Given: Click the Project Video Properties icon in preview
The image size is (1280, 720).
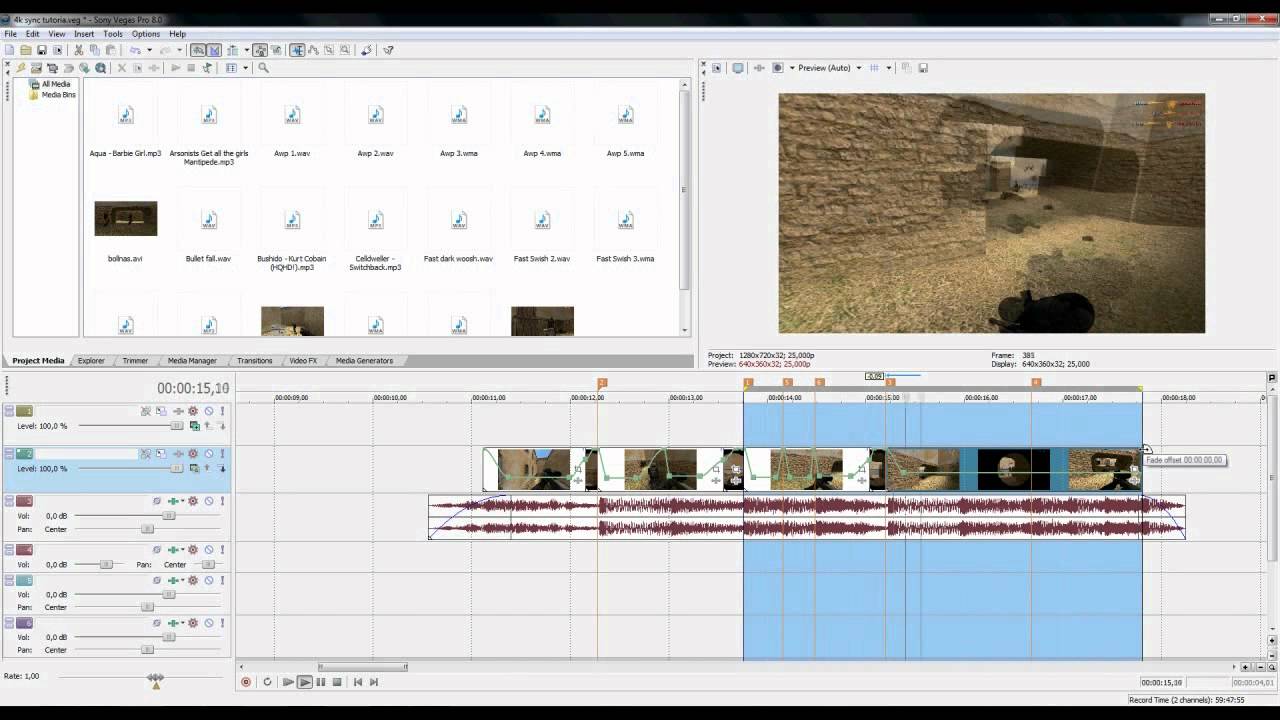Looking at the screenshot, I should pos(716,68).
